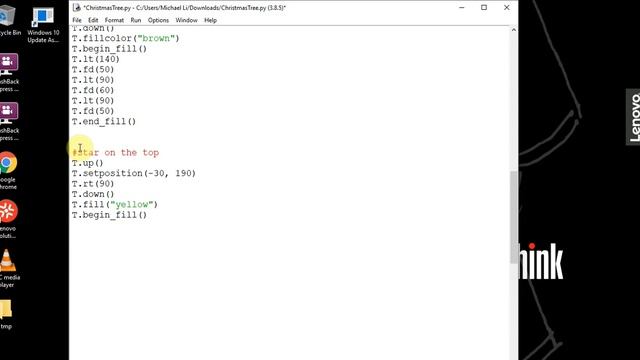Close the ChristmasTree.py editor window
640x360 pixels.
pos(507,7)
